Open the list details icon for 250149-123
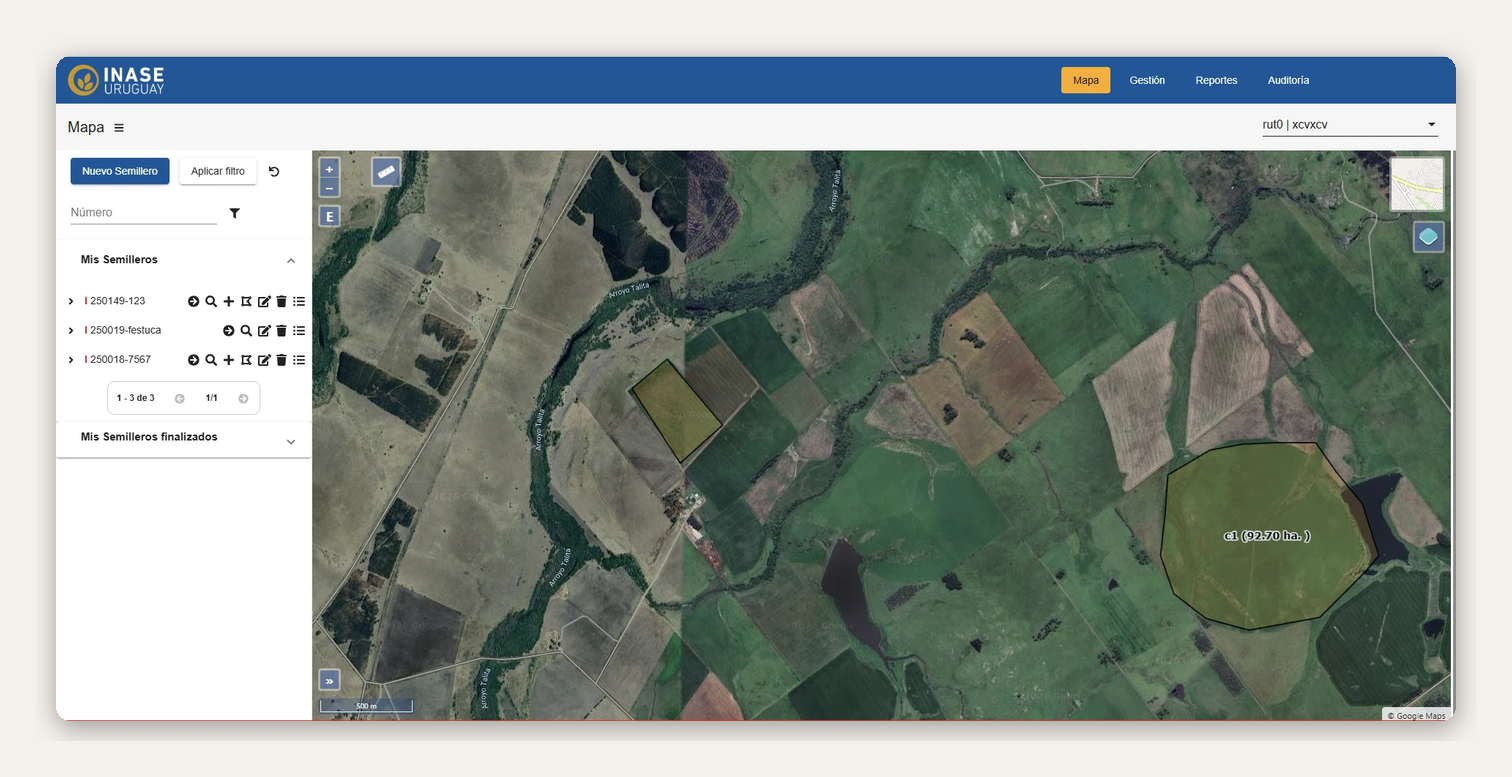 coord(299,301)
